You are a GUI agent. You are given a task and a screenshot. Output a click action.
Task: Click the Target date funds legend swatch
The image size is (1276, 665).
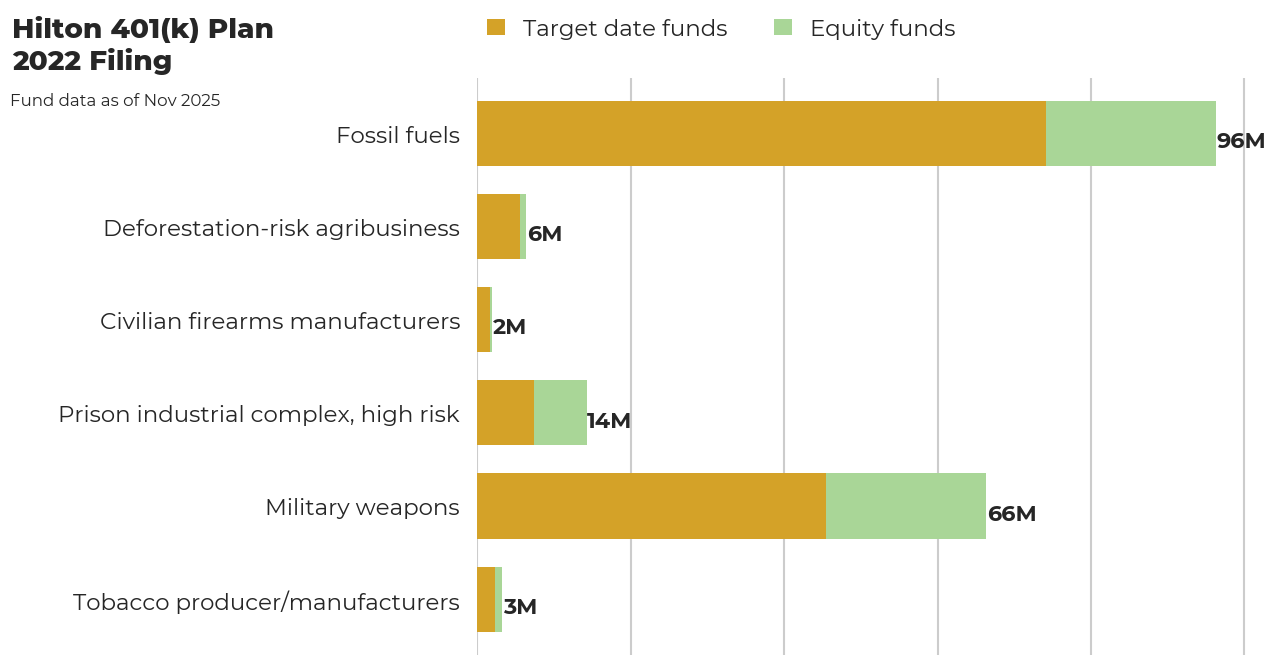(x=497, y=28)
